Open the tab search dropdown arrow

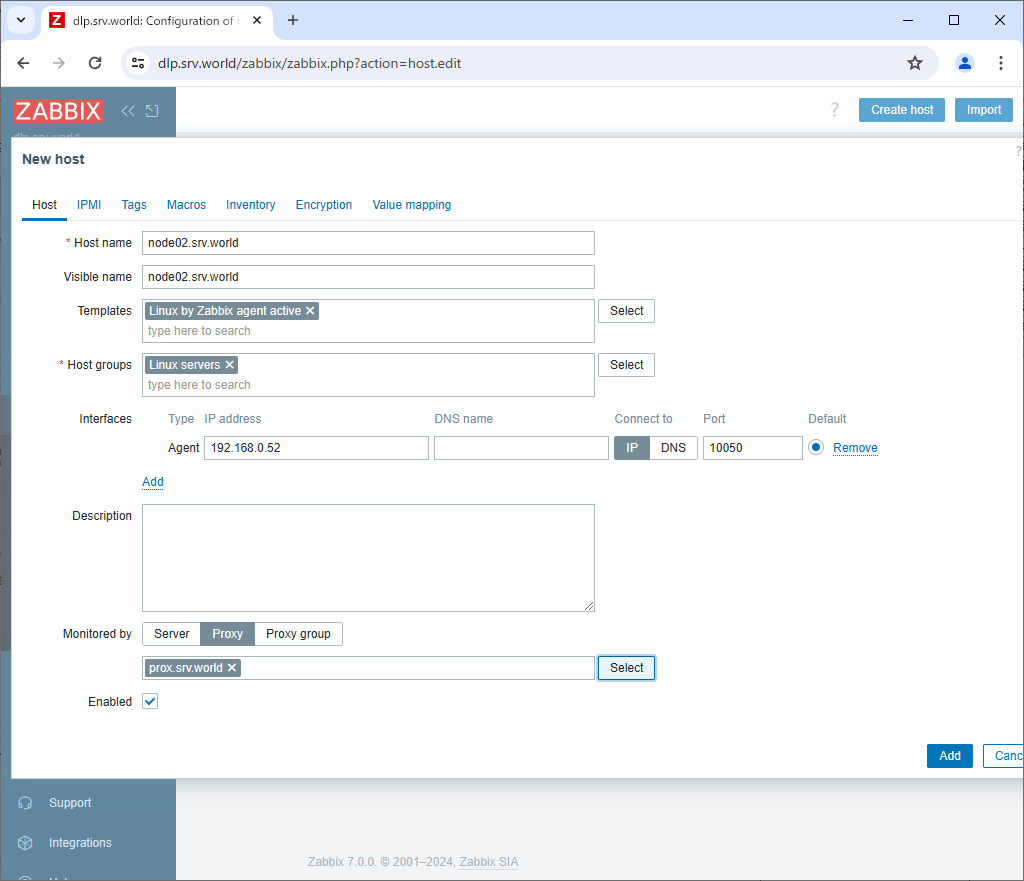pos(21,20)
